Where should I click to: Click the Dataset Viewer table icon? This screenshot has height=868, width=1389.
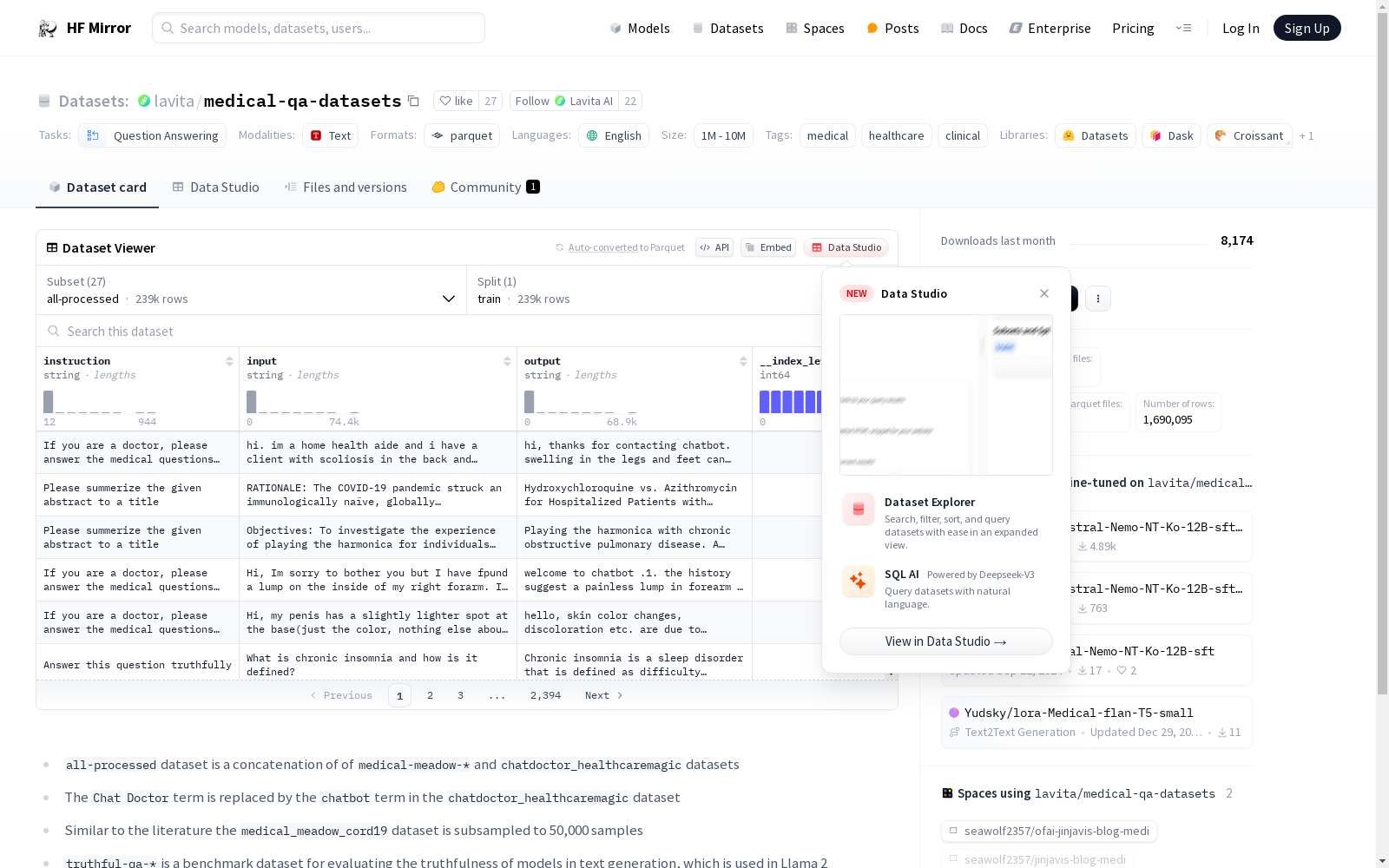52,247
